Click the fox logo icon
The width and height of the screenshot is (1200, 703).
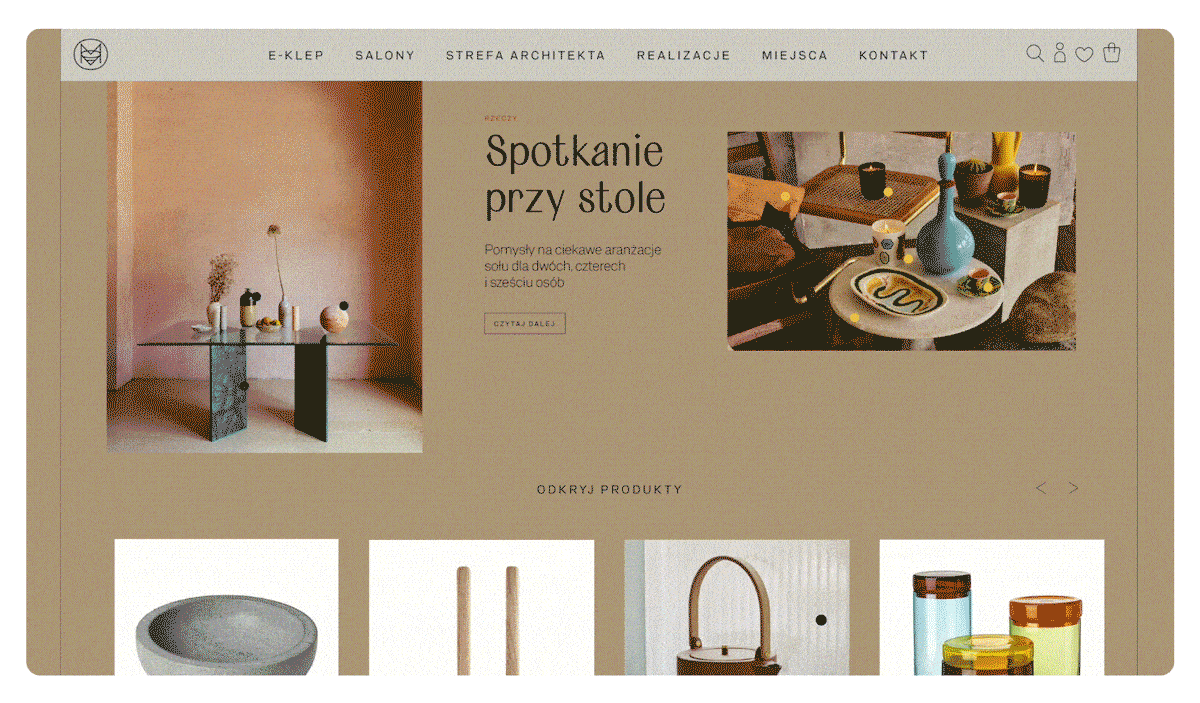click(90, 54)
